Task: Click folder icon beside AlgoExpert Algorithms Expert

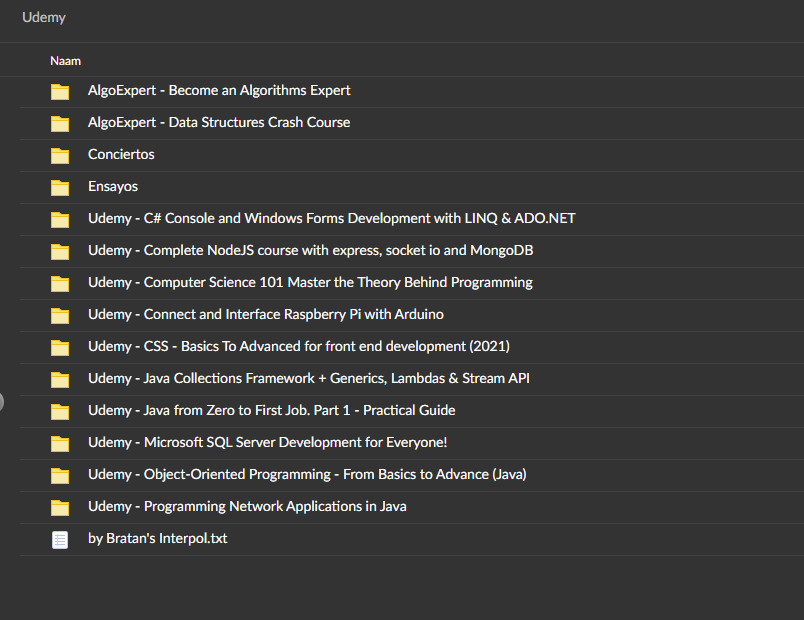Action: coord(60,91)
